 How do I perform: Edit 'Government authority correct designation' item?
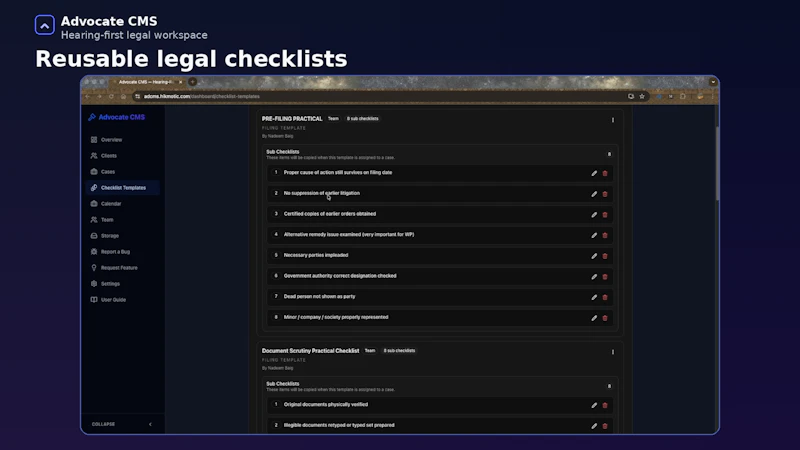pos(594,277)
